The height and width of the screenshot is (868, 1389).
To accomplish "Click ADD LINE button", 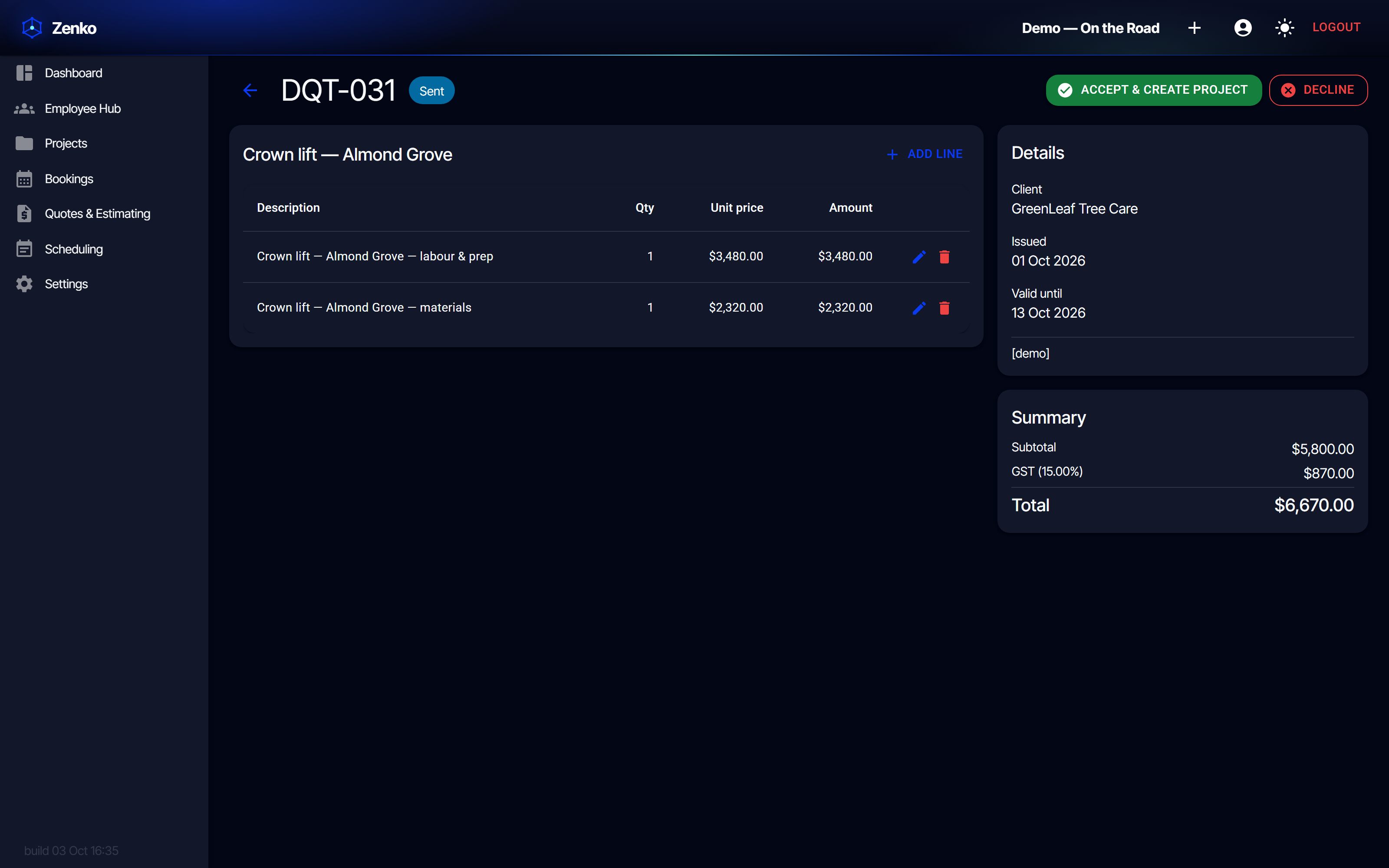I will (x=925, y=154).
